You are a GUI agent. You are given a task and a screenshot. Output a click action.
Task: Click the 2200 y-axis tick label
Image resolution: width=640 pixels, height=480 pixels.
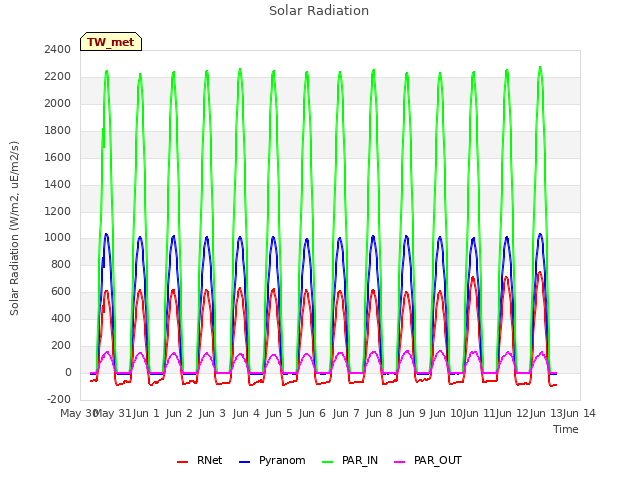pos(58,77)
